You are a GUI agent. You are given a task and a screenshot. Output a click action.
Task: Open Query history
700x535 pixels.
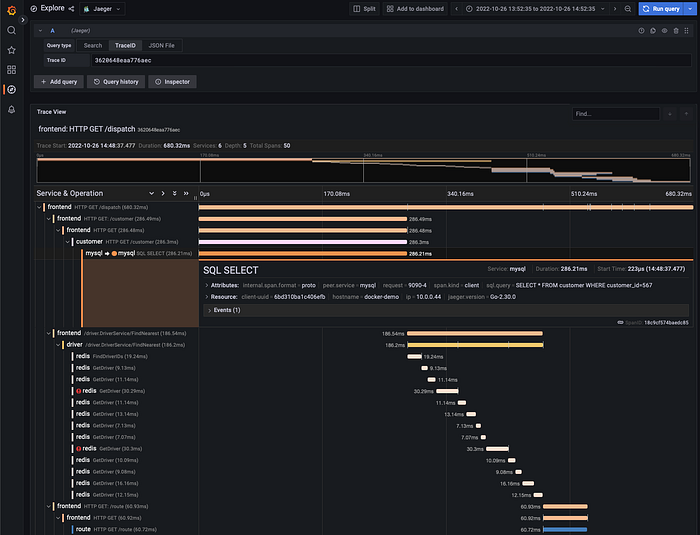click(116, 82)
